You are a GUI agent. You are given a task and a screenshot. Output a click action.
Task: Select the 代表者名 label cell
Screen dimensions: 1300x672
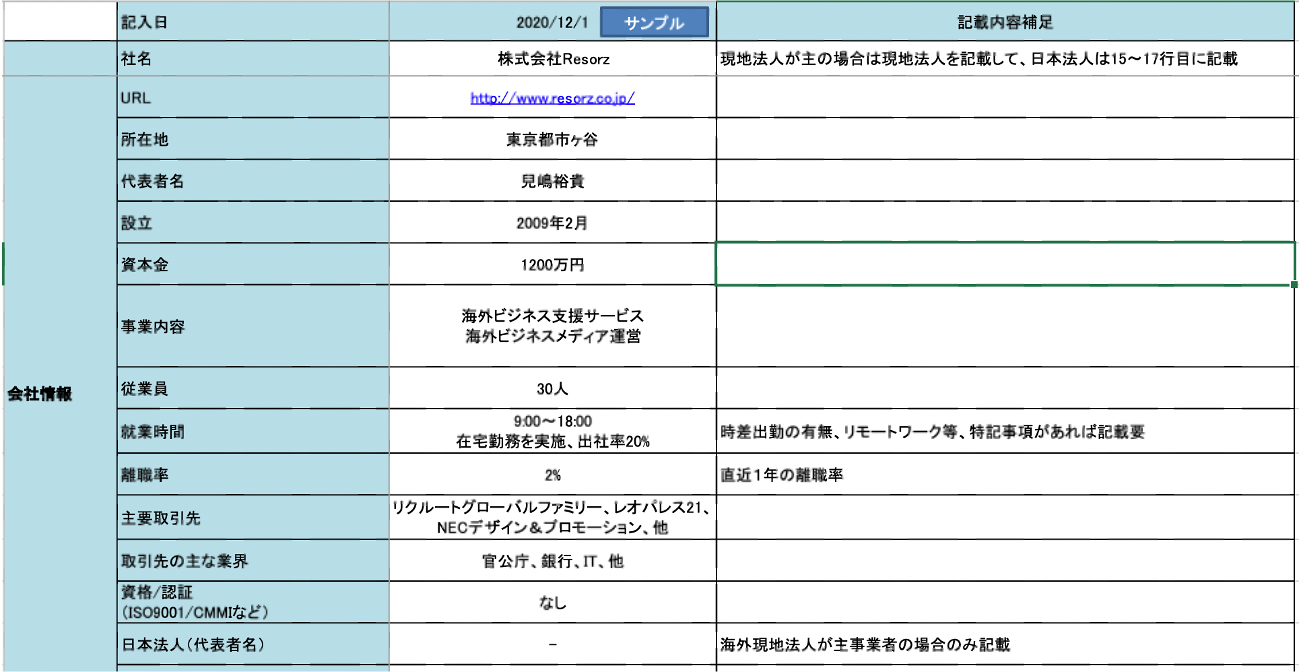tap(252, 182)
